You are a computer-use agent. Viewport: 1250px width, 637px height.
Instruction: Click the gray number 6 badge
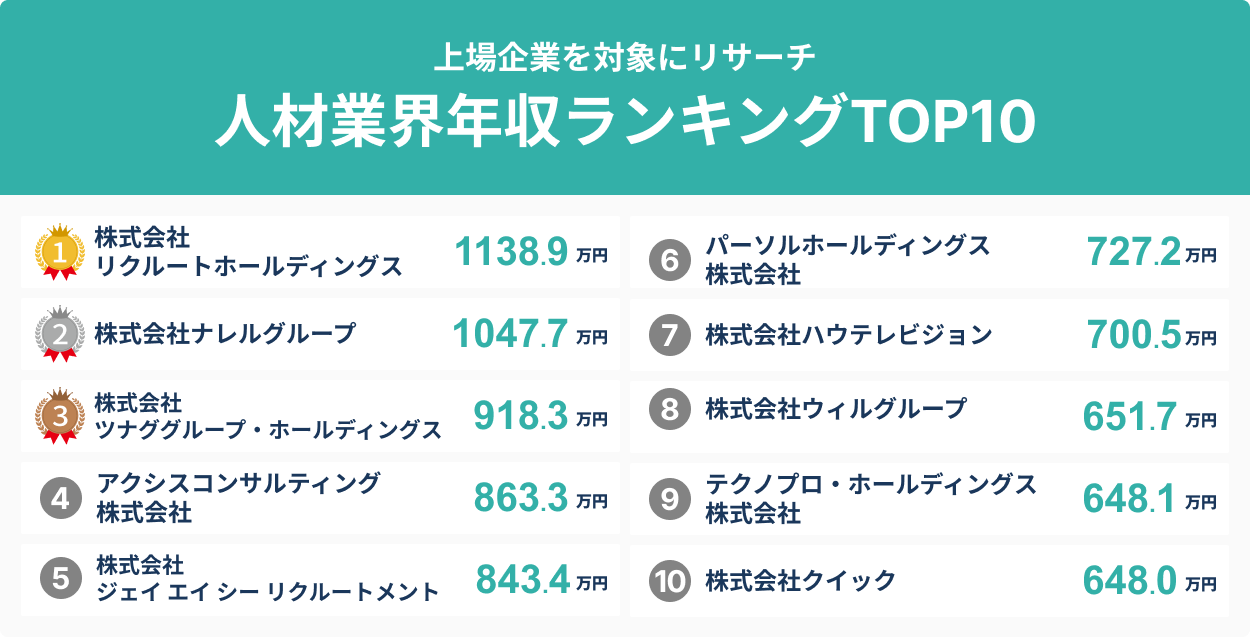coord(669,261)
